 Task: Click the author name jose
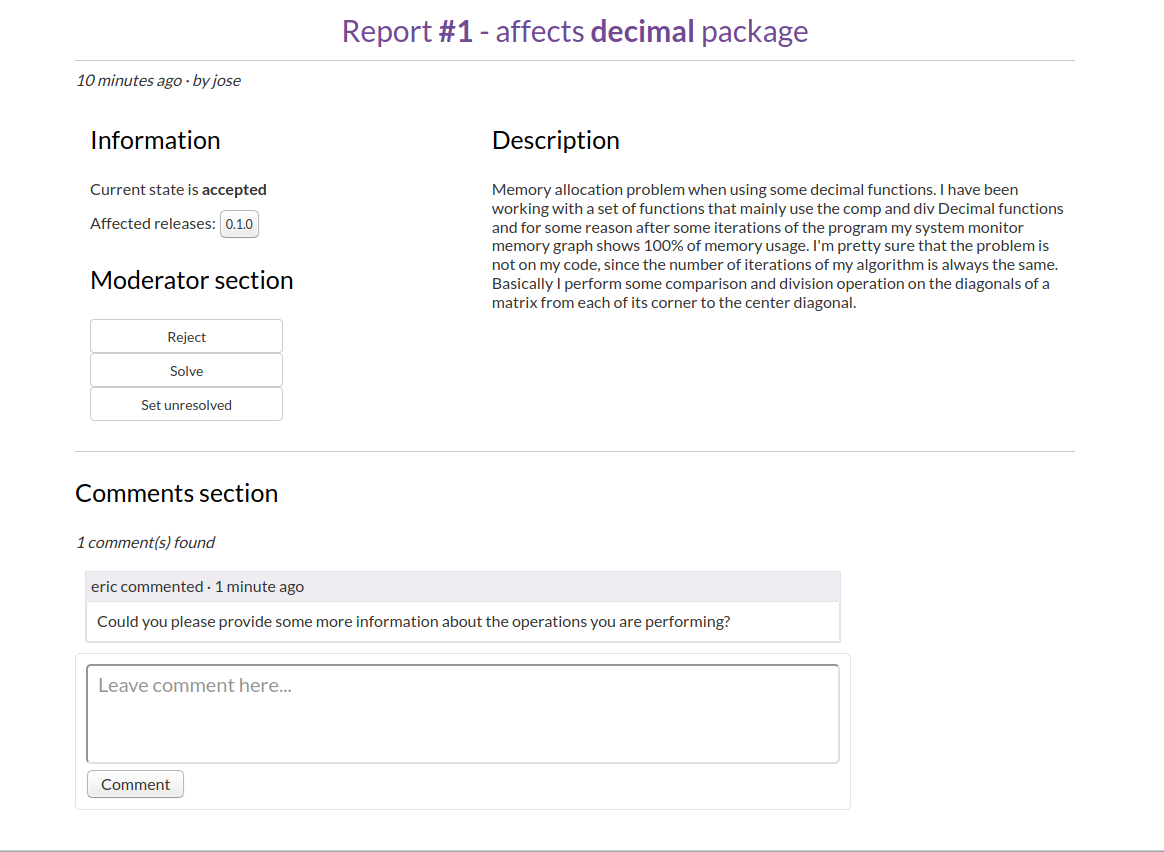[228, 81]
